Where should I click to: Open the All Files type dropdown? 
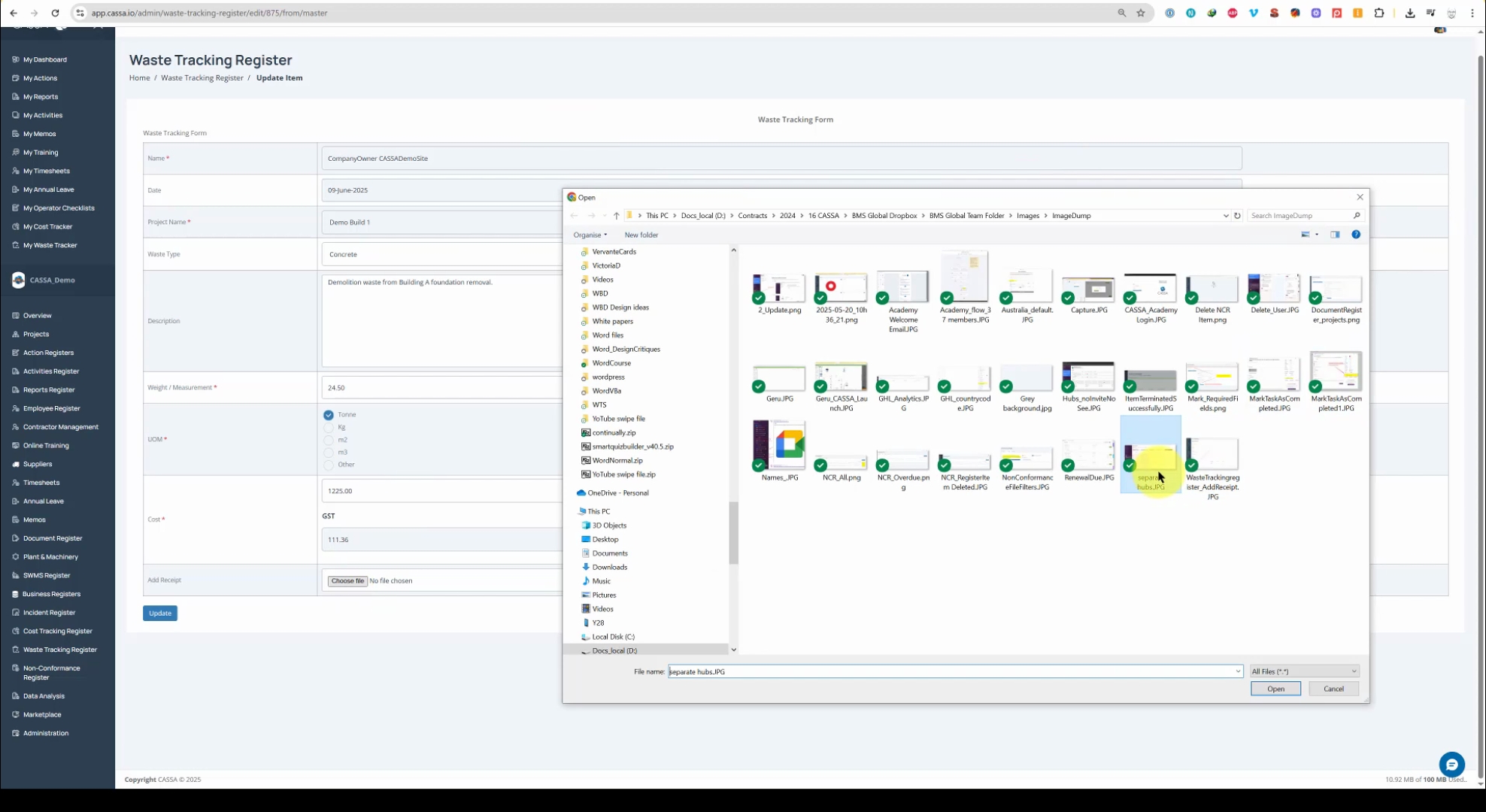1304,671
